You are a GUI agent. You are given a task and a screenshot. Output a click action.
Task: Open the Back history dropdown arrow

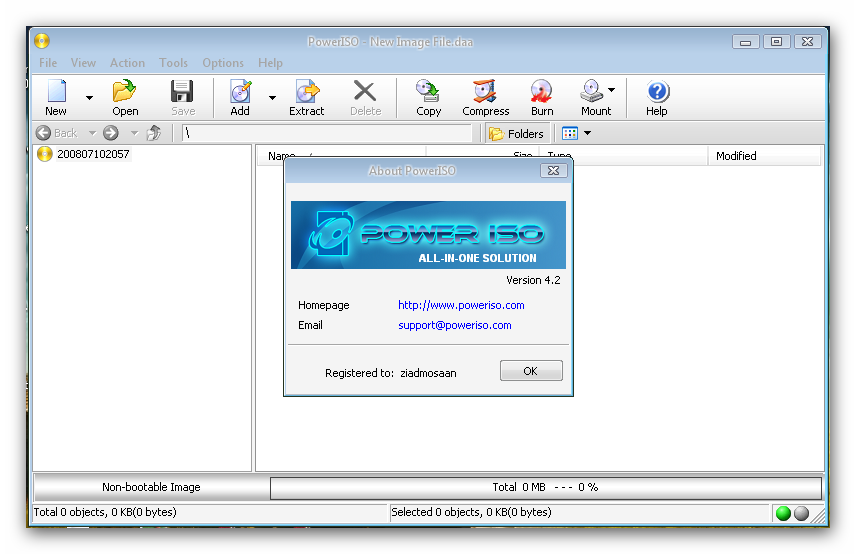[92, 133]
